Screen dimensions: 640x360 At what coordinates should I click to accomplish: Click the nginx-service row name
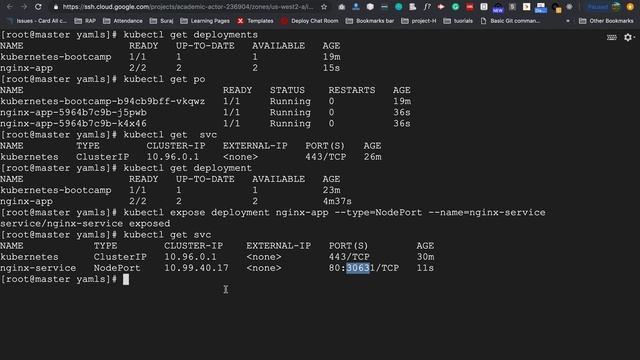point(38,268)
